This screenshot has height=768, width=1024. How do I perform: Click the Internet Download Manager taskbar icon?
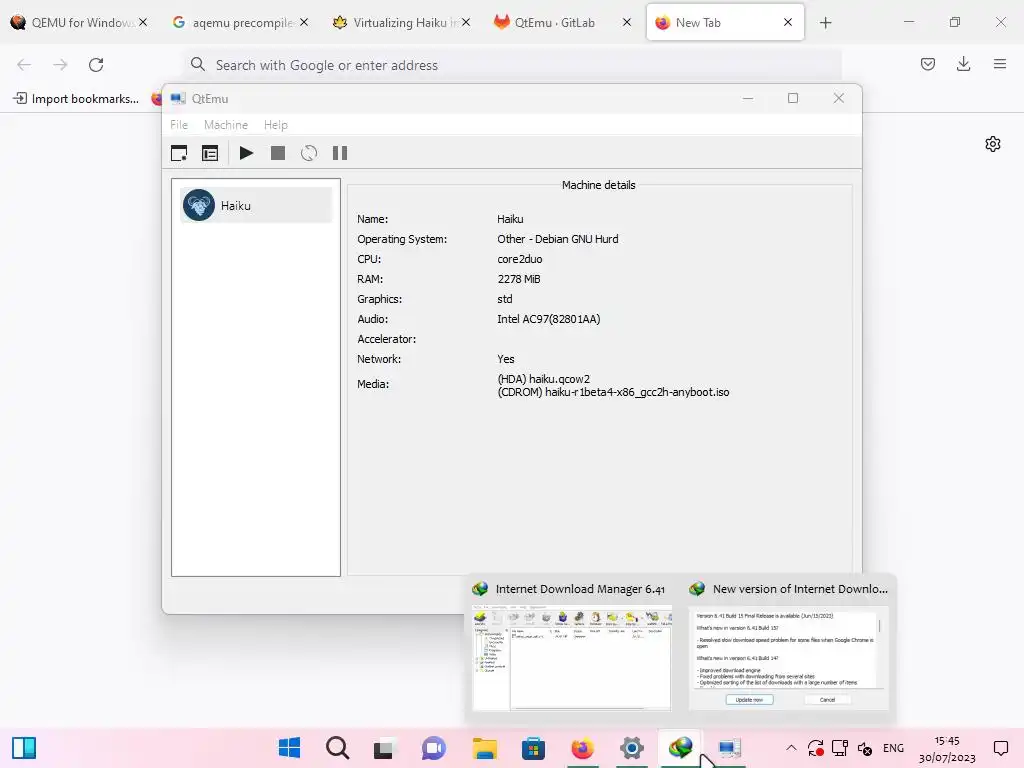(x=680, y=748)
